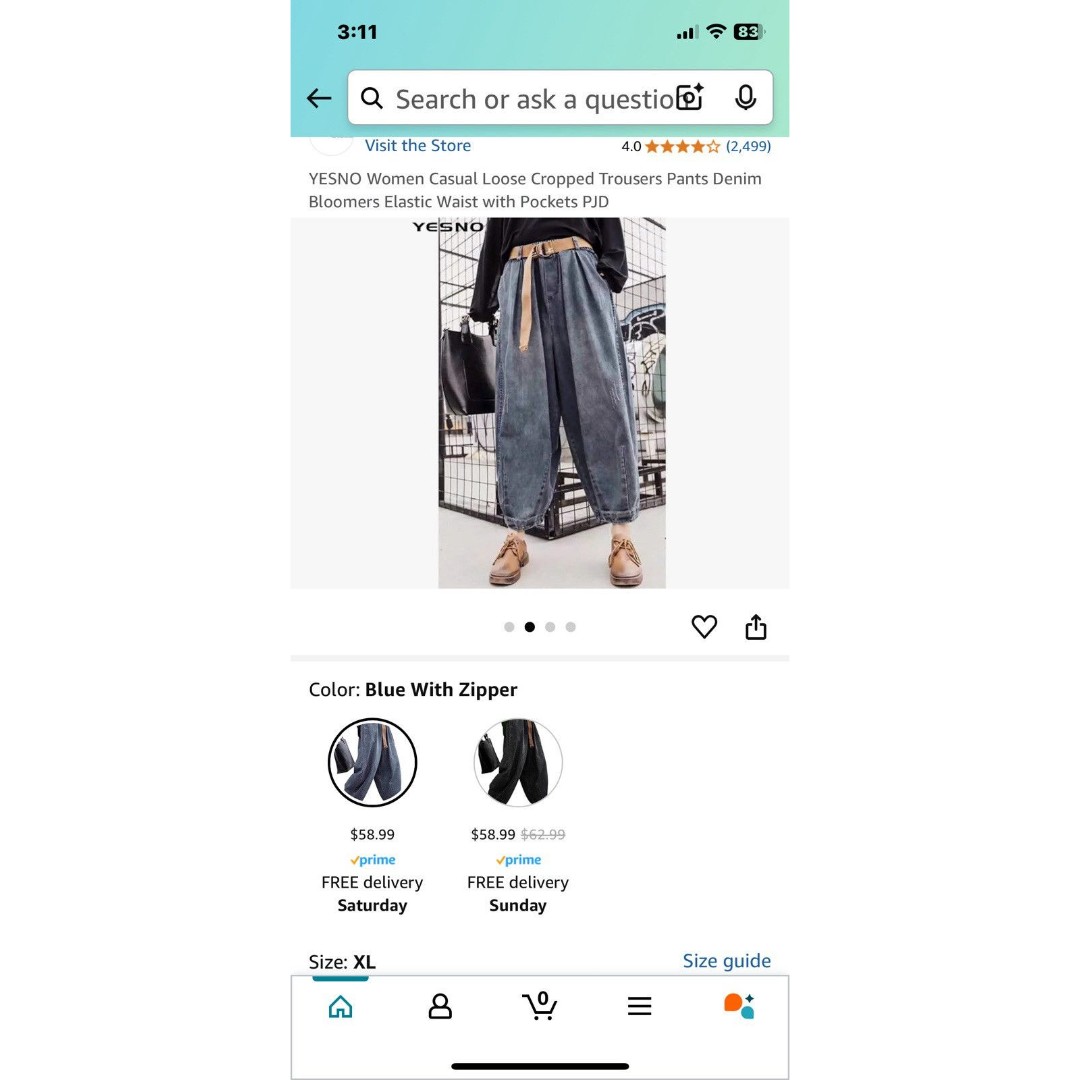Open the camera lens search icon

689,97
